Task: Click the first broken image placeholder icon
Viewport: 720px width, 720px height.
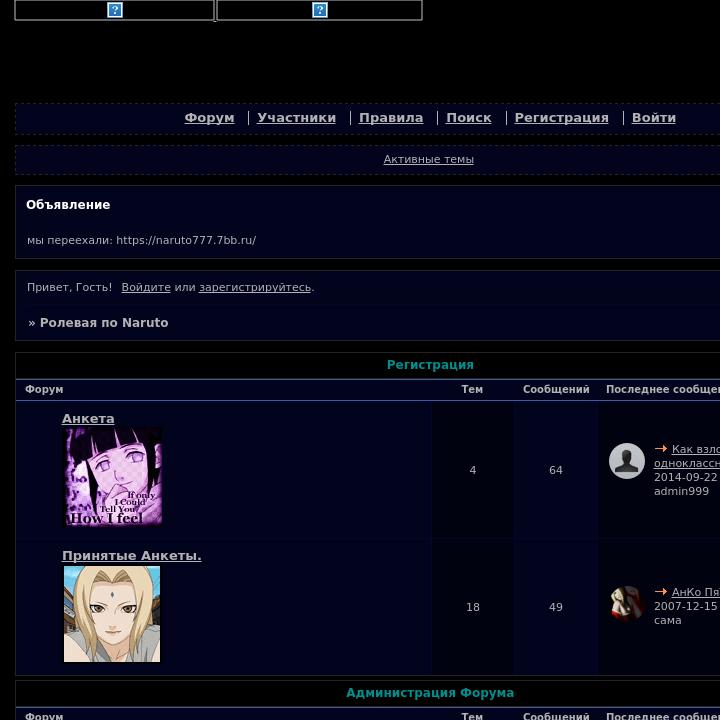Action: coord(115,10)
